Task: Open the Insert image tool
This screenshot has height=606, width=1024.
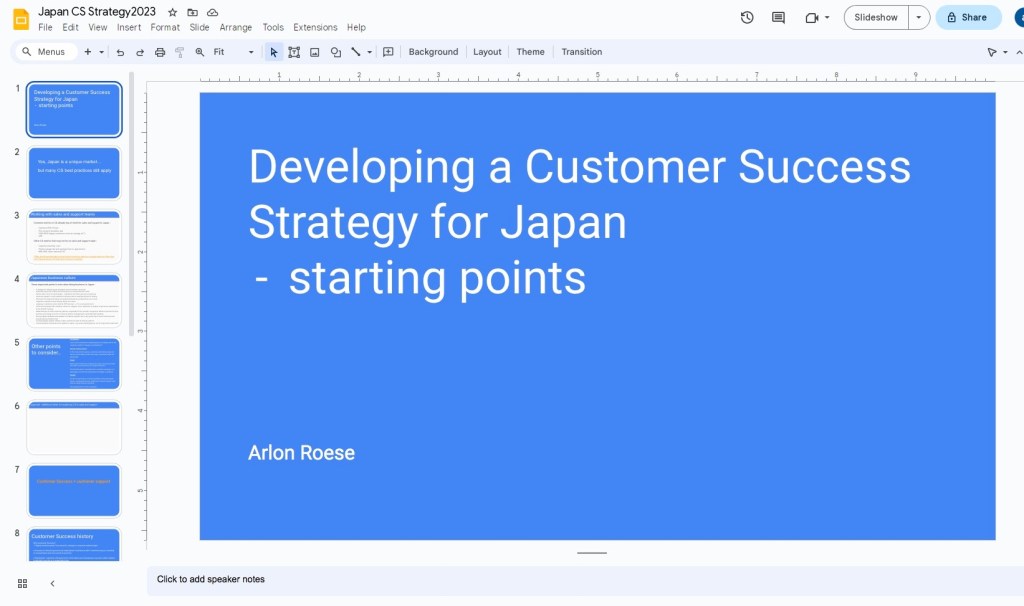Action: coord(315,51)
